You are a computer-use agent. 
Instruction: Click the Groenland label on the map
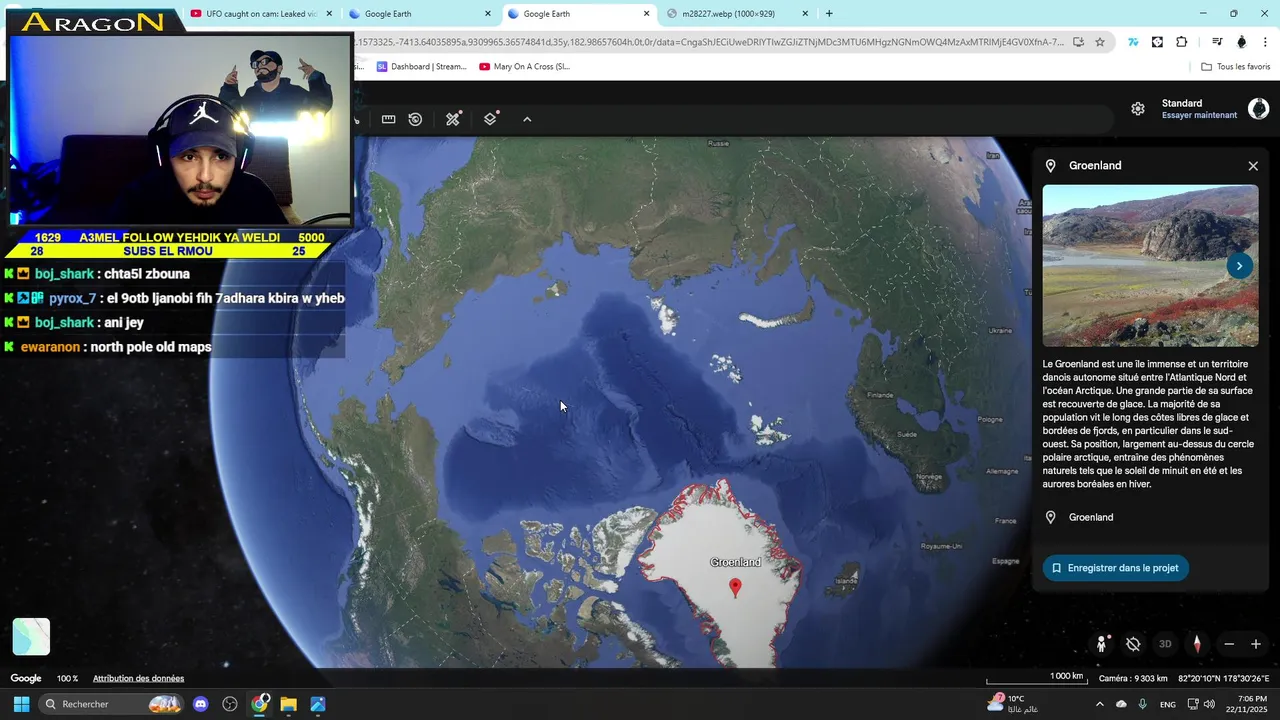(735, 562)
